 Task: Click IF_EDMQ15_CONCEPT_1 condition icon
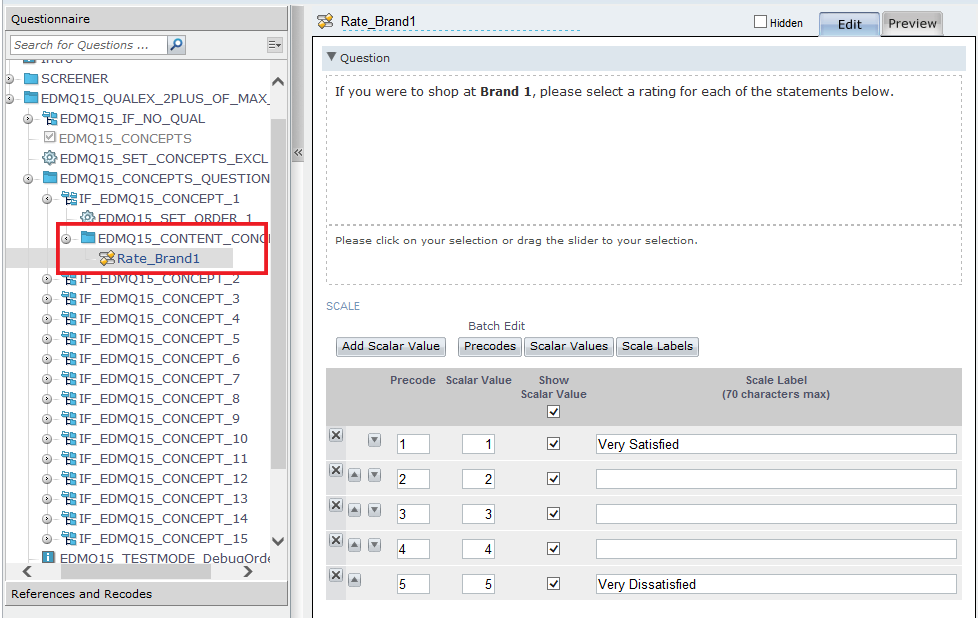(x=69, y=198)
